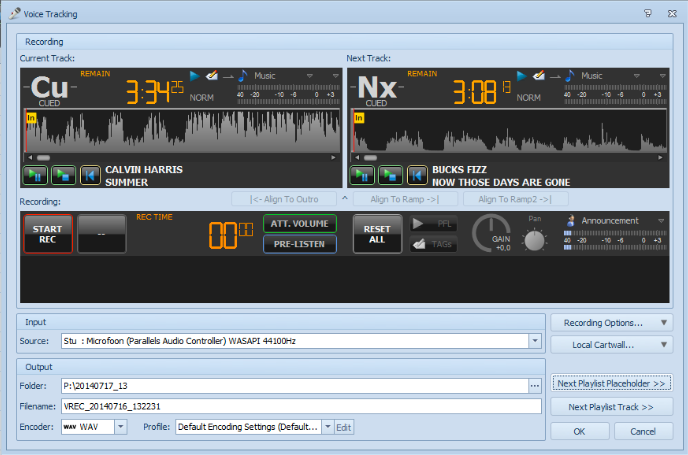Image resolution: width=688 pixels, height=455 pixels.
Task: Expand the encoding Profile dropdown
Action: coord(328,427)
